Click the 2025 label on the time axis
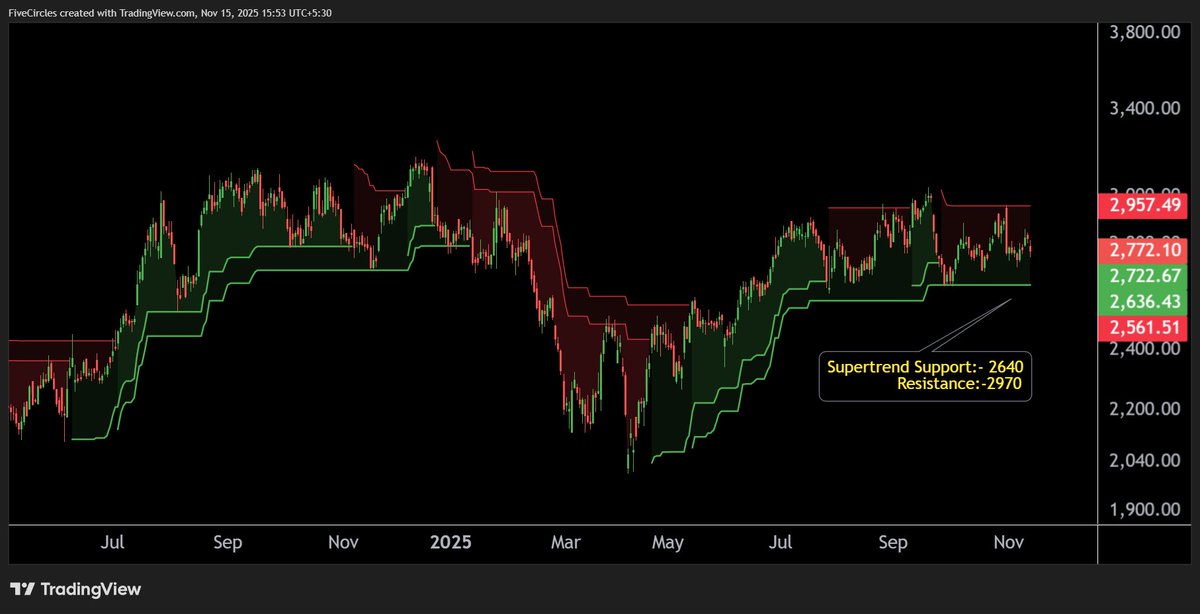The height and width of the screenshot is (614, 1200). (451, 542)
